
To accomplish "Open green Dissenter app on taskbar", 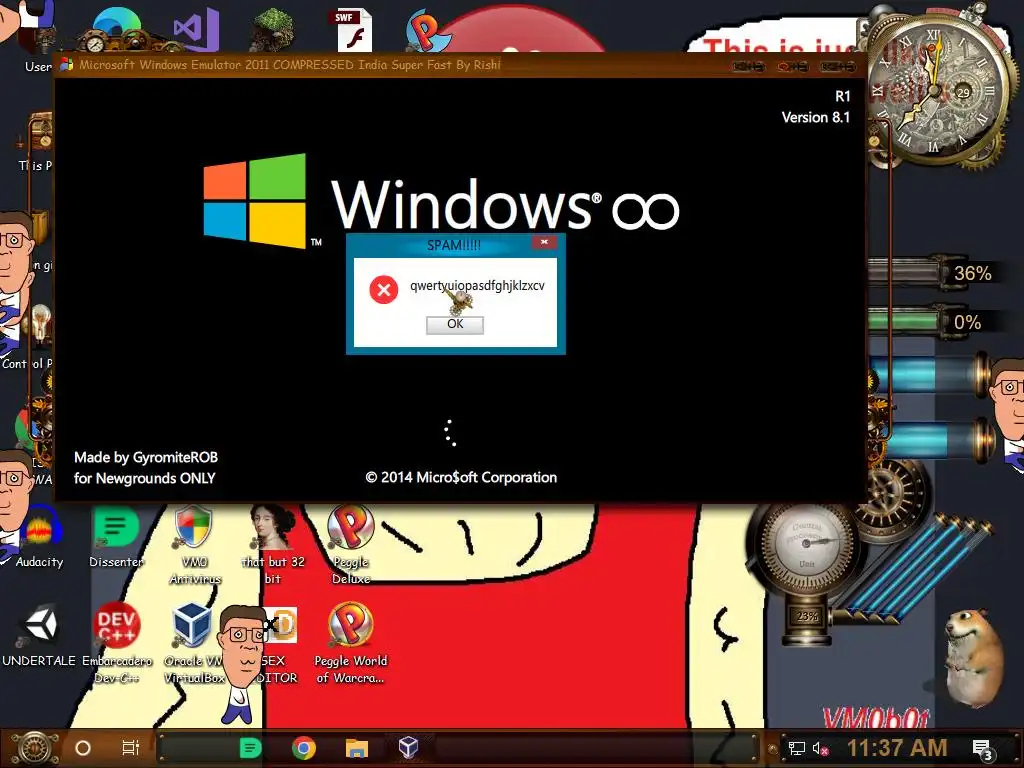I will click(251, 748).
